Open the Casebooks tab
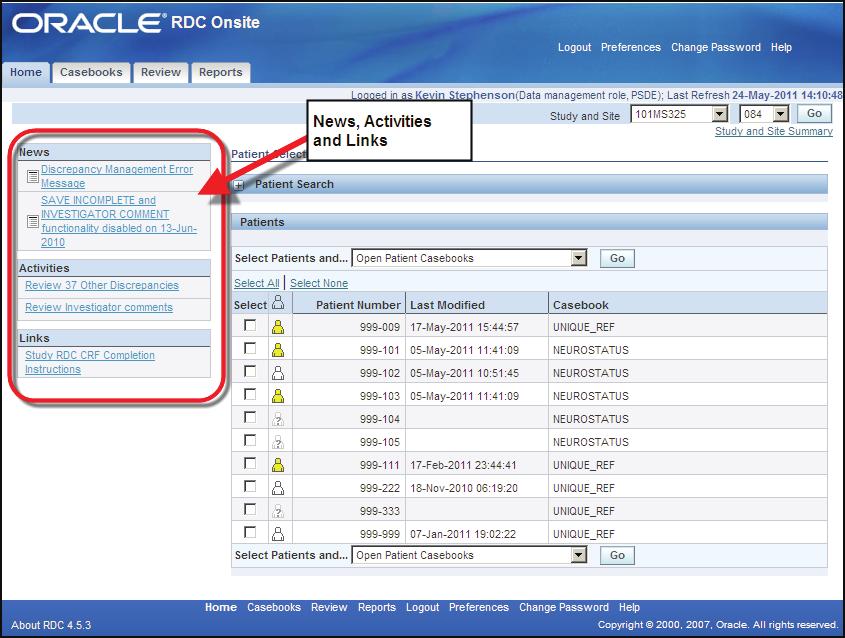Image resolution: width=845 pixels, height=638 pixels. 91,72
